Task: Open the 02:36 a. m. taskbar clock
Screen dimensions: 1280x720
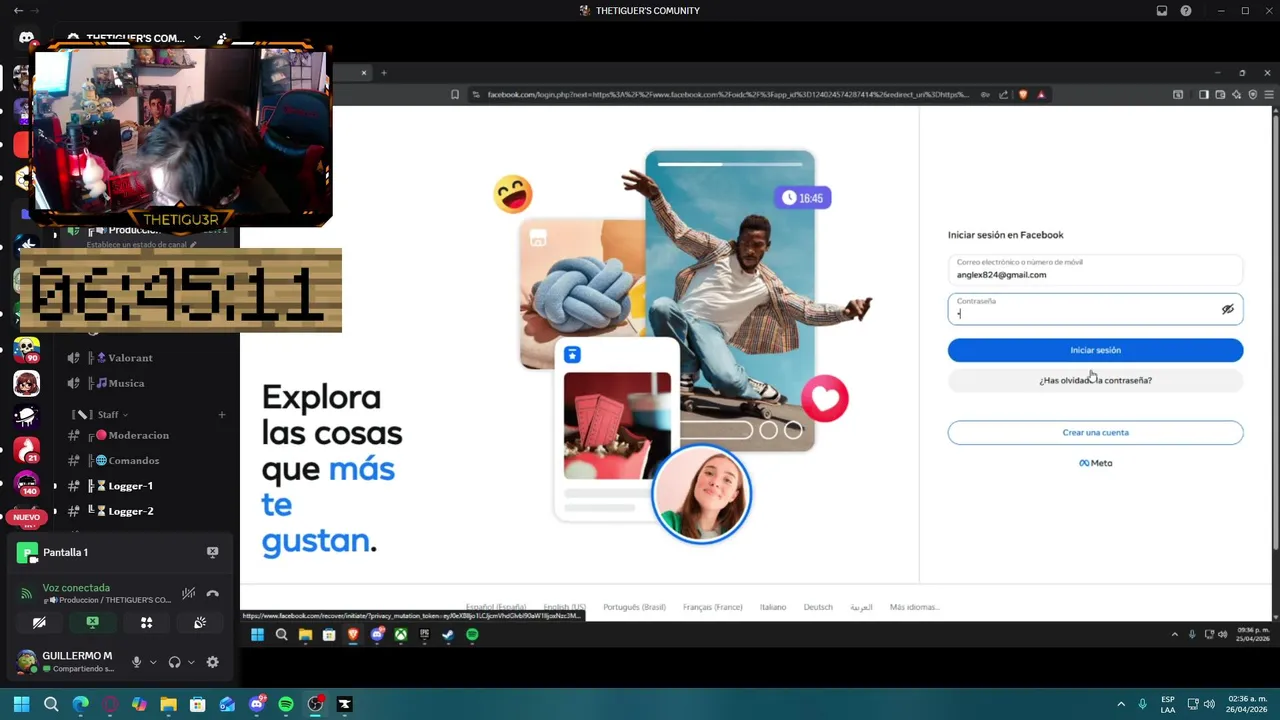Action: (x=1246, y=704)
